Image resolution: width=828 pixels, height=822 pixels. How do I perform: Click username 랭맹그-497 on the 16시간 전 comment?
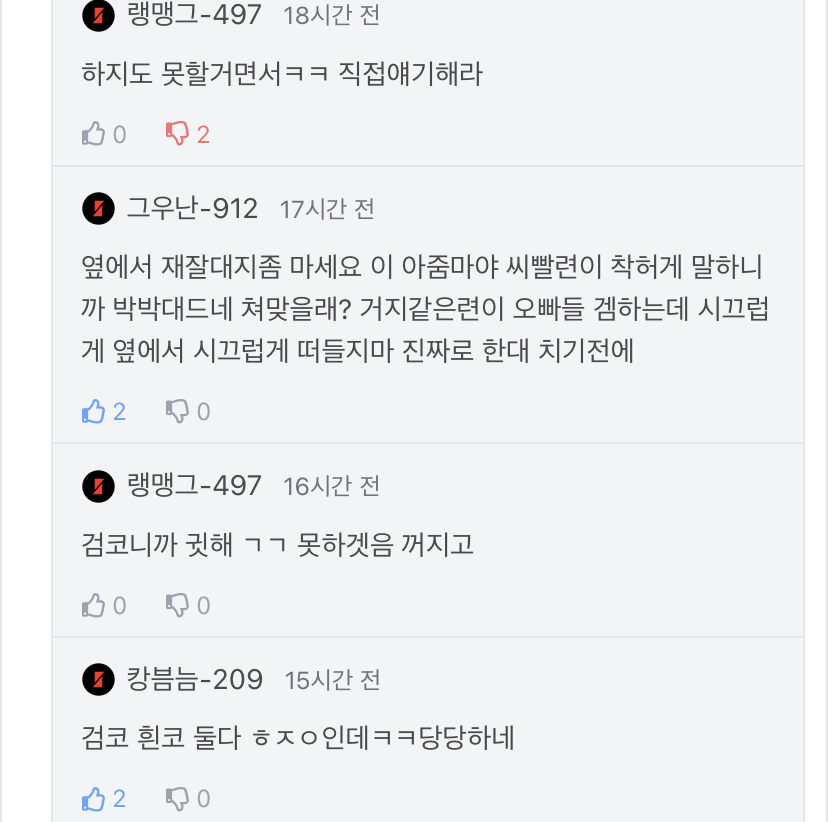coord(195,486)
